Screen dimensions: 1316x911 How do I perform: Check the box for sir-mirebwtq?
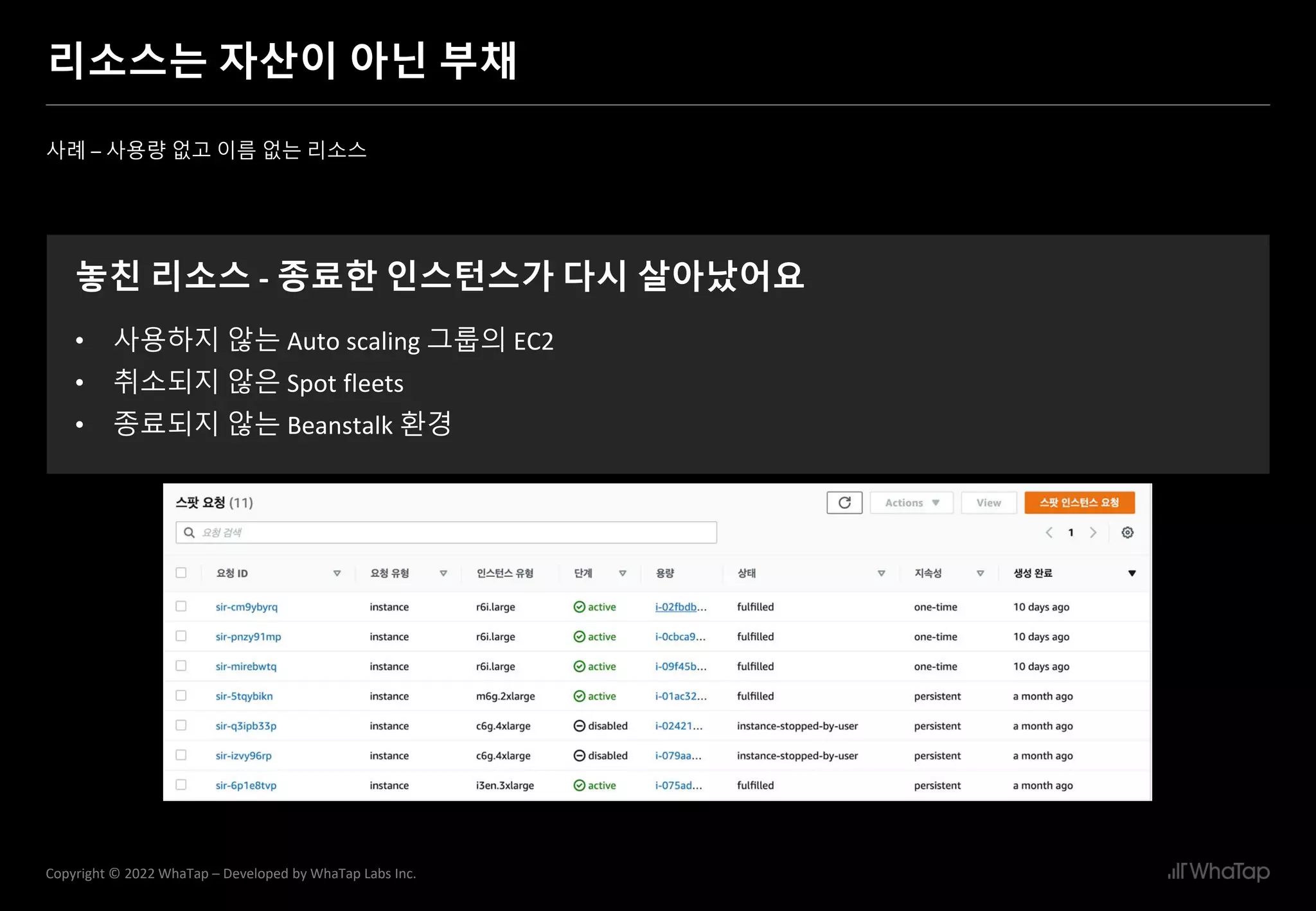181,666
